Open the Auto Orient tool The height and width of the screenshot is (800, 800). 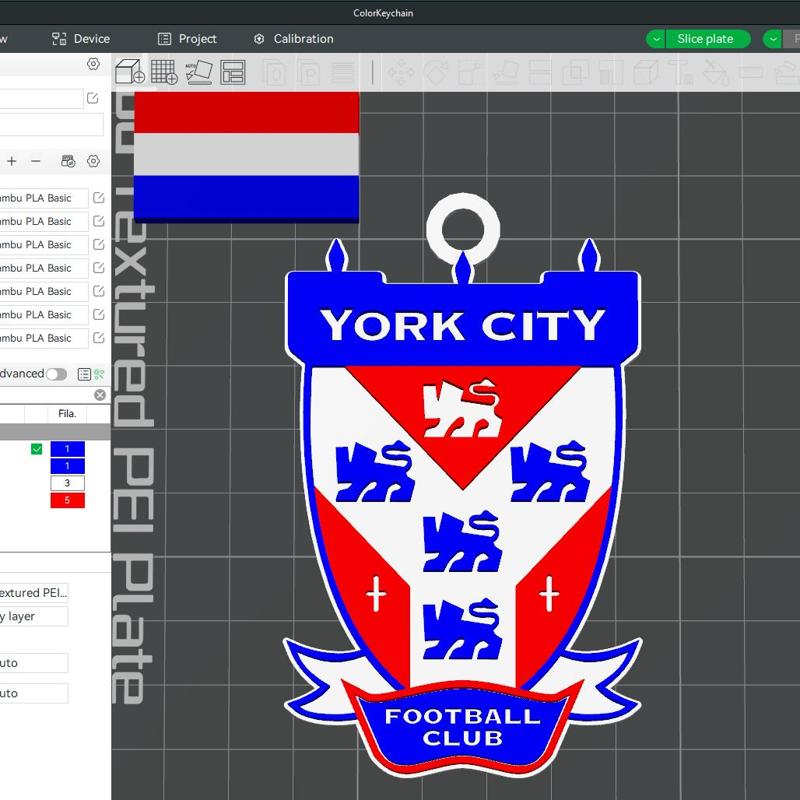(x=196, y=72)
